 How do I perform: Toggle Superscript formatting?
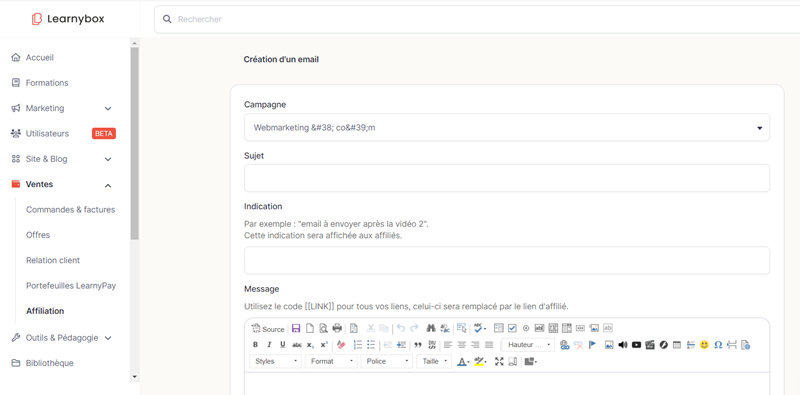(x=324, y=344)
